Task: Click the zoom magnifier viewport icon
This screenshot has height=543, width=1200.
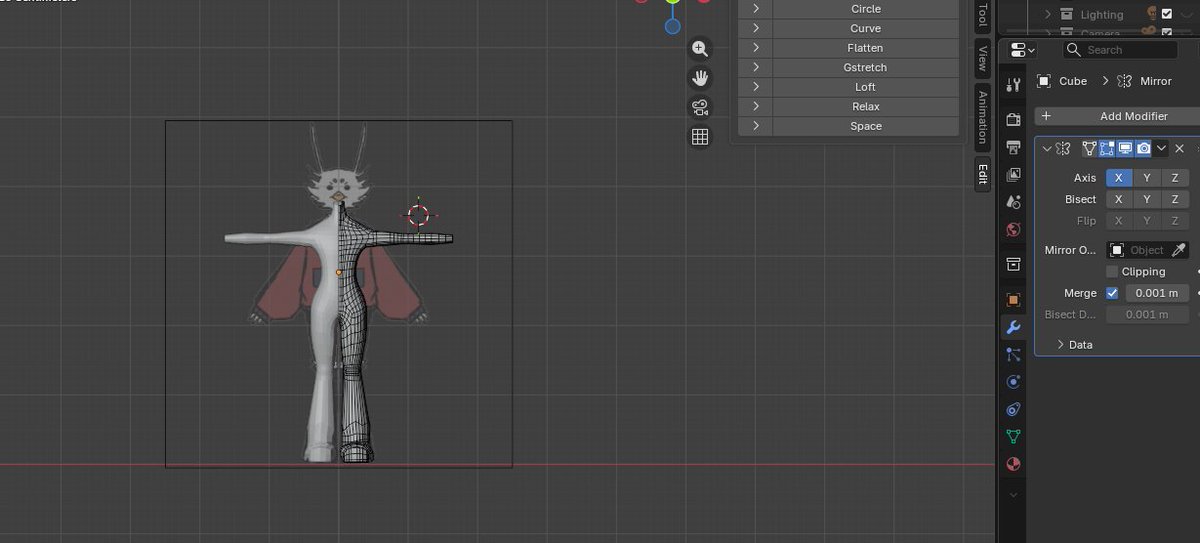Action: coord(700,48)
